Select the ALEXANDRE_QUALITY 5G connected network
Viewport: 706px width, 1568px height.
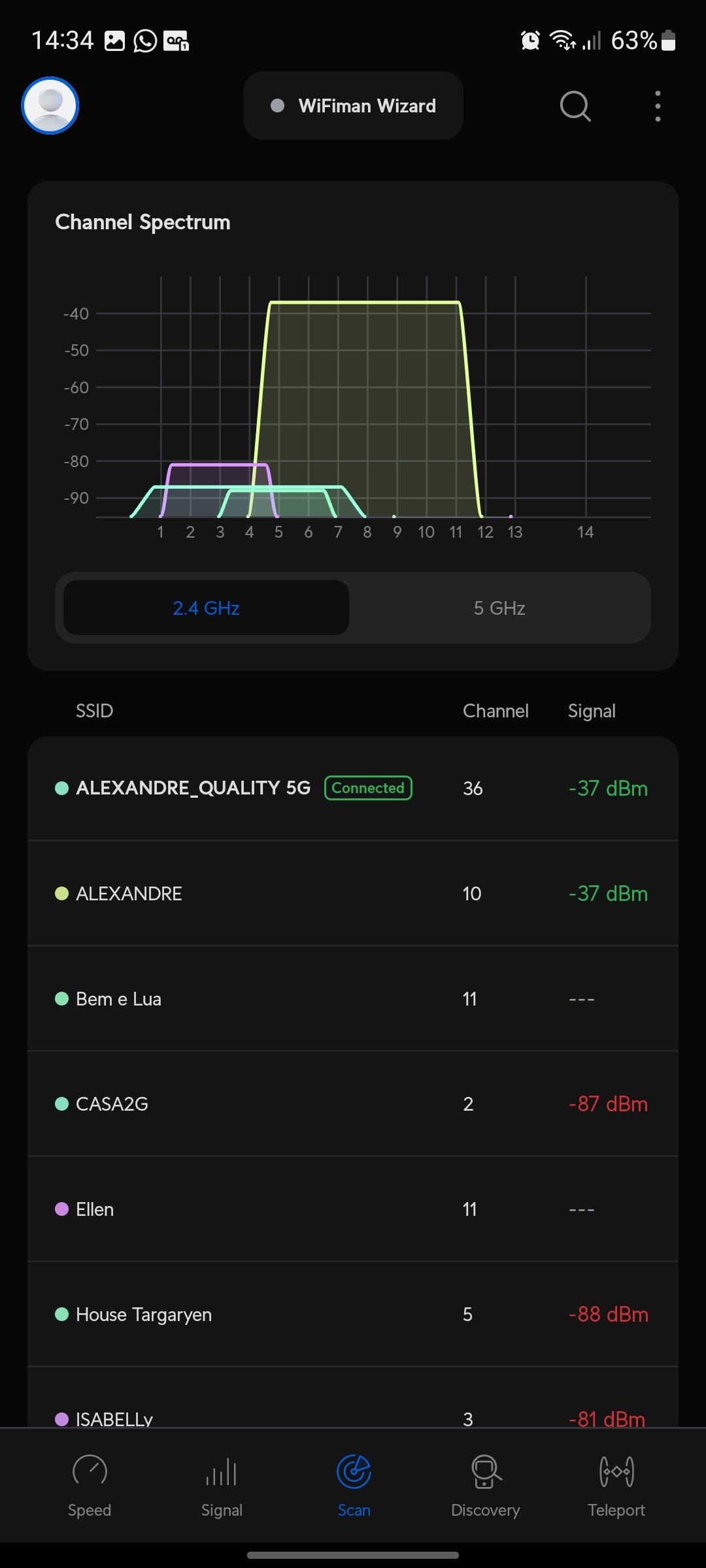[353, 788]
